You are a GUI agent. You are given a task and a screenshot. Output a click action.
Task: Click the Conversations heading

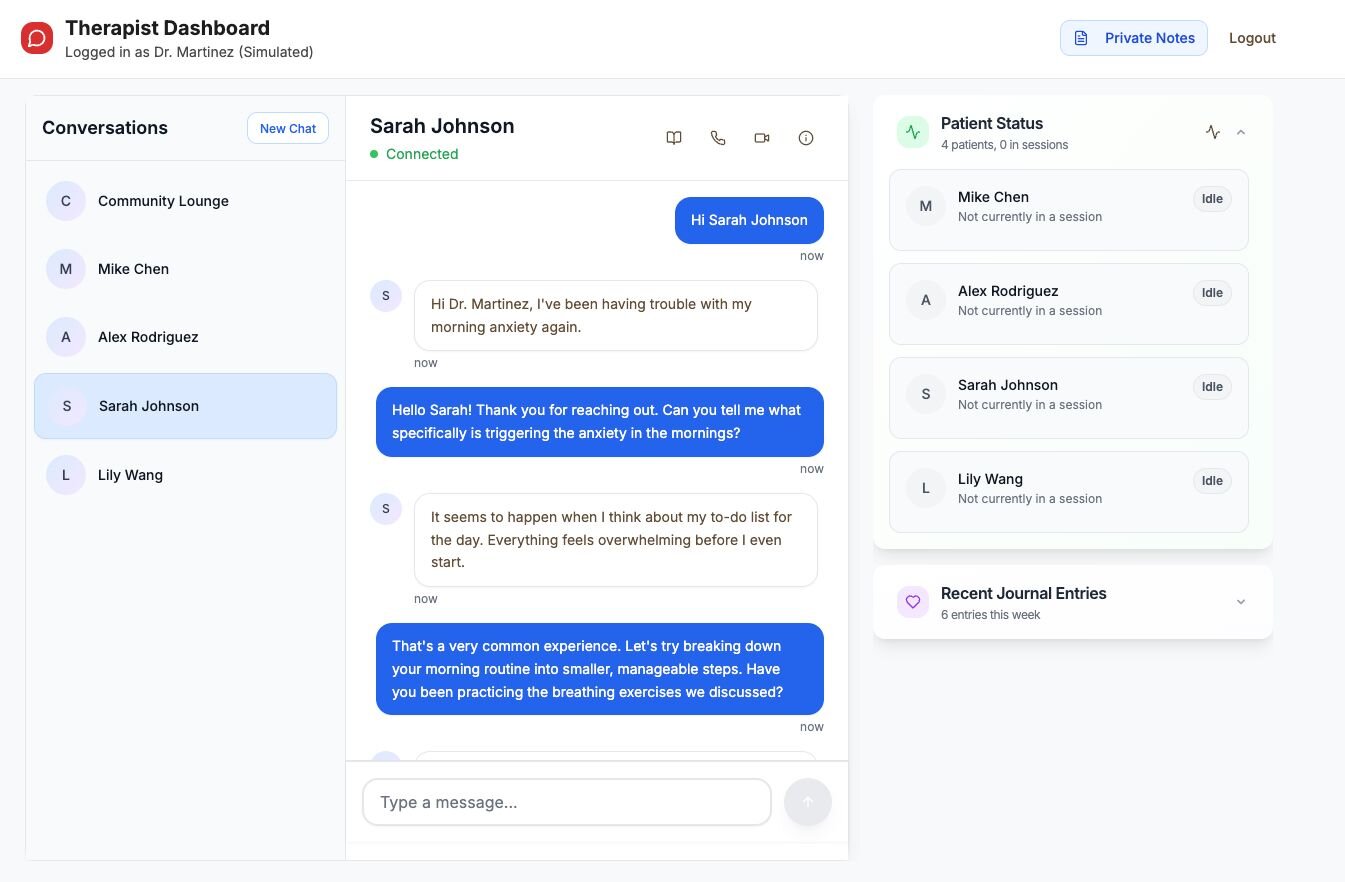click(105, 128)
